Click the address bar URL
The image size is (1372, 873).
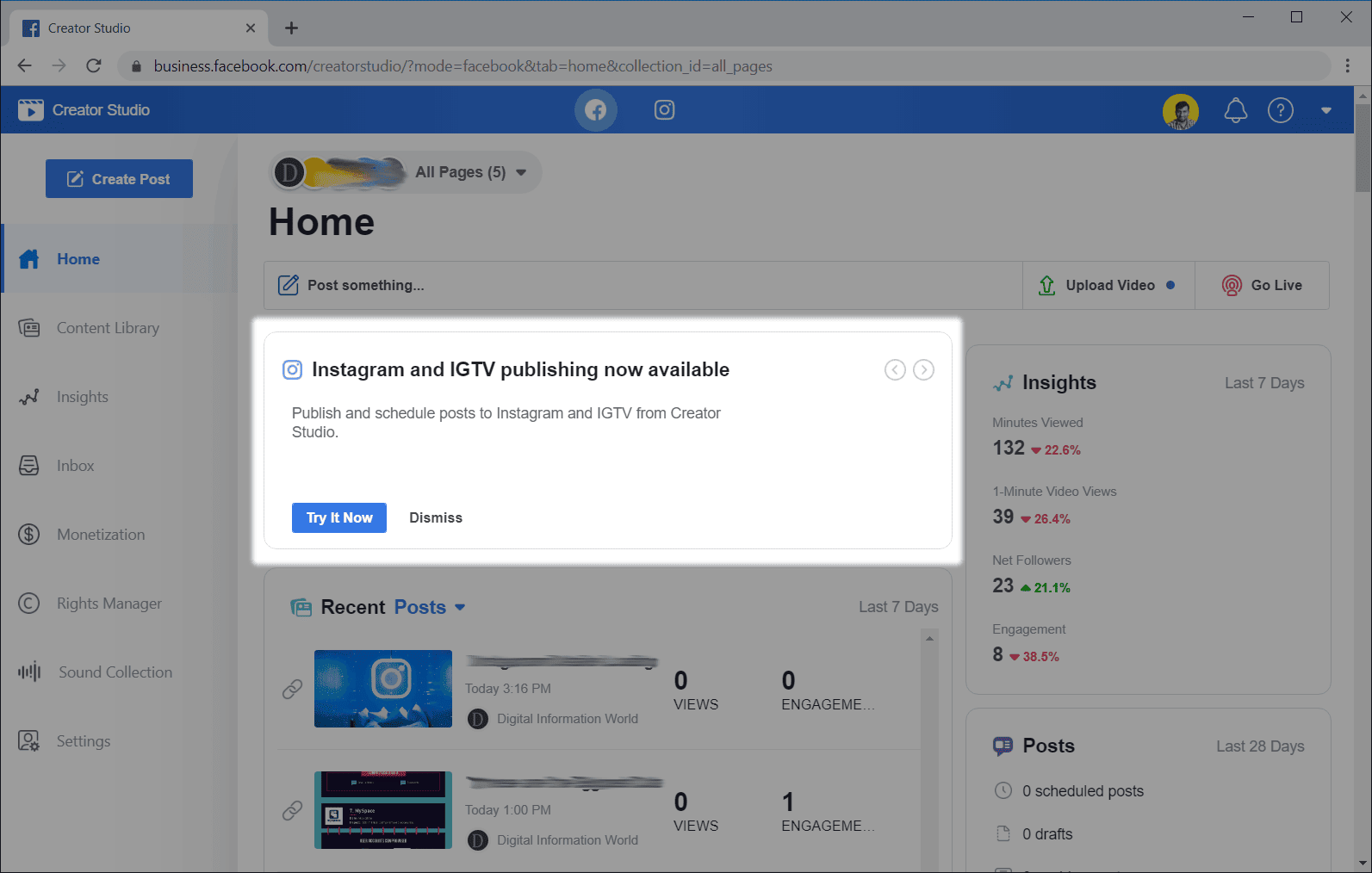(463, 66)
